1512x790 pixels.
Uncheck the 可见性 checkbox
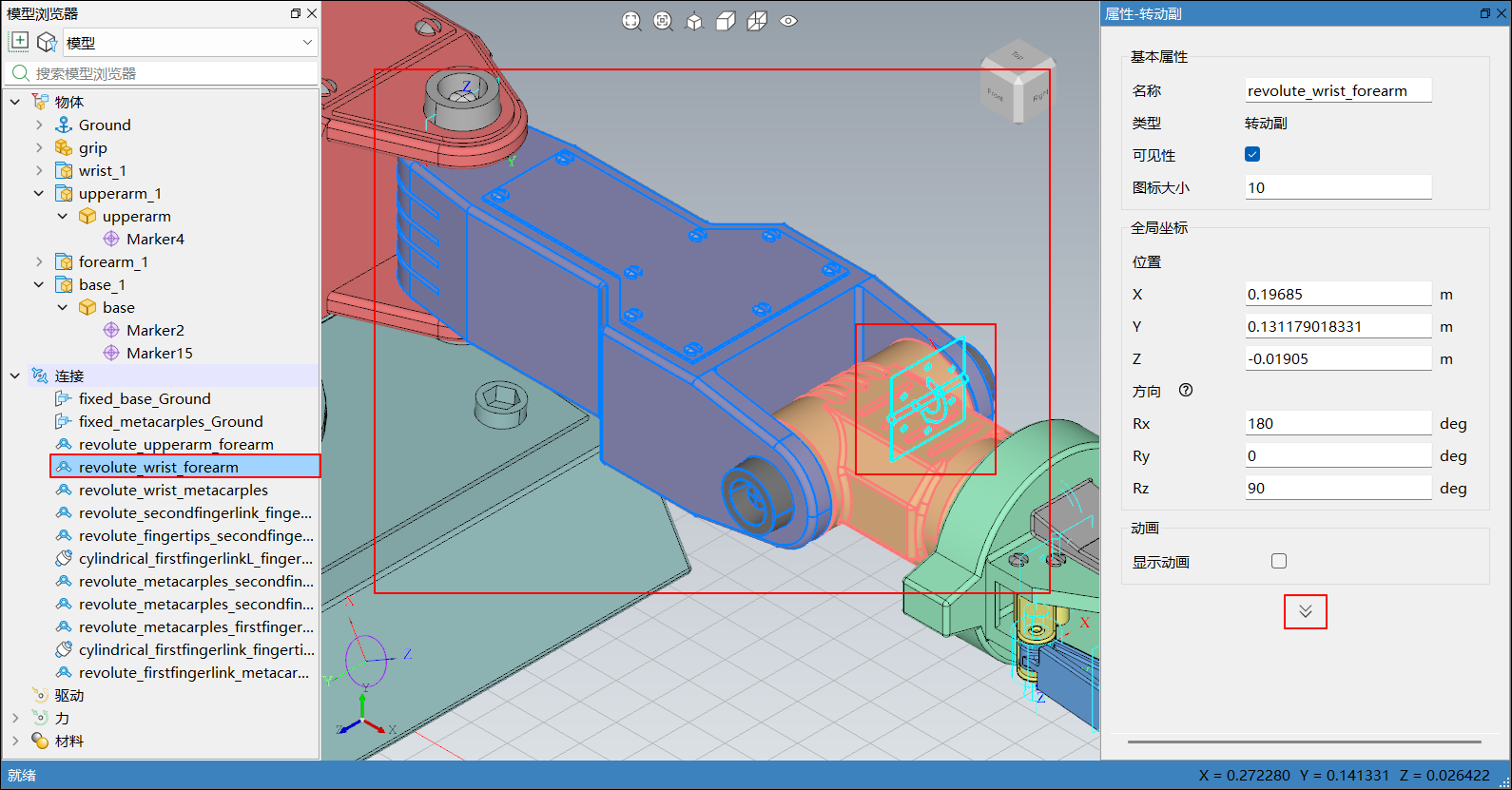point(1252,154)
